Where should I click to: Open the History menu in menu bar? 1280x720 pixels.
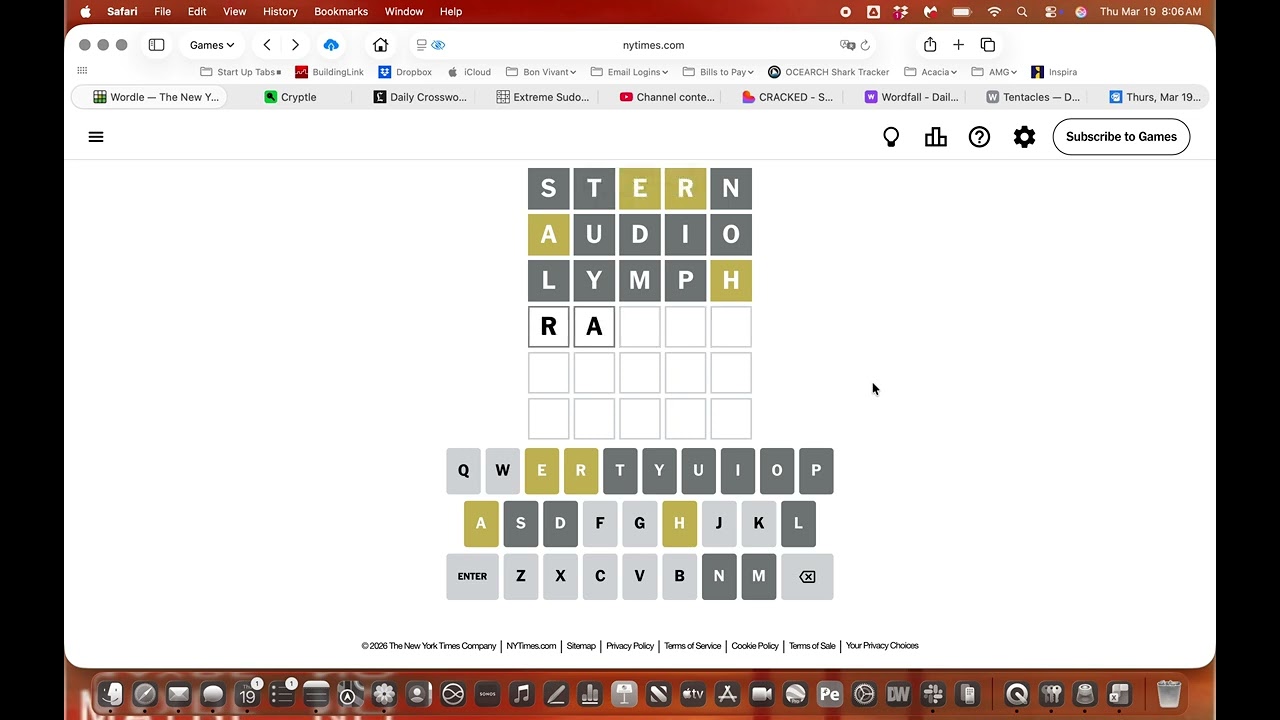(280, 12)
